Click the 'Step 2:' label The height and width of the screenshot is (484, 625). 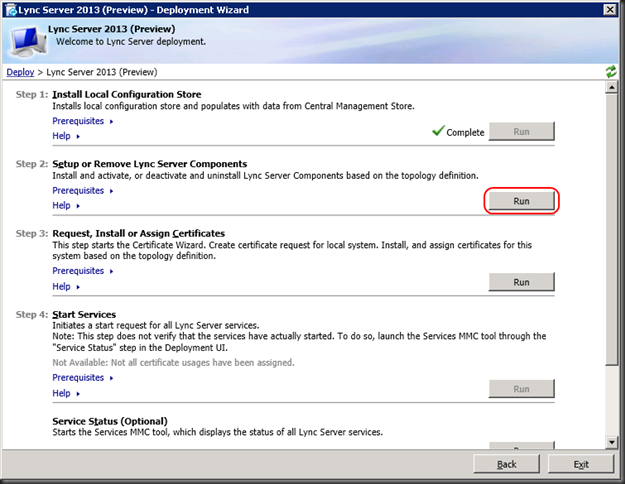click(31, 164)
